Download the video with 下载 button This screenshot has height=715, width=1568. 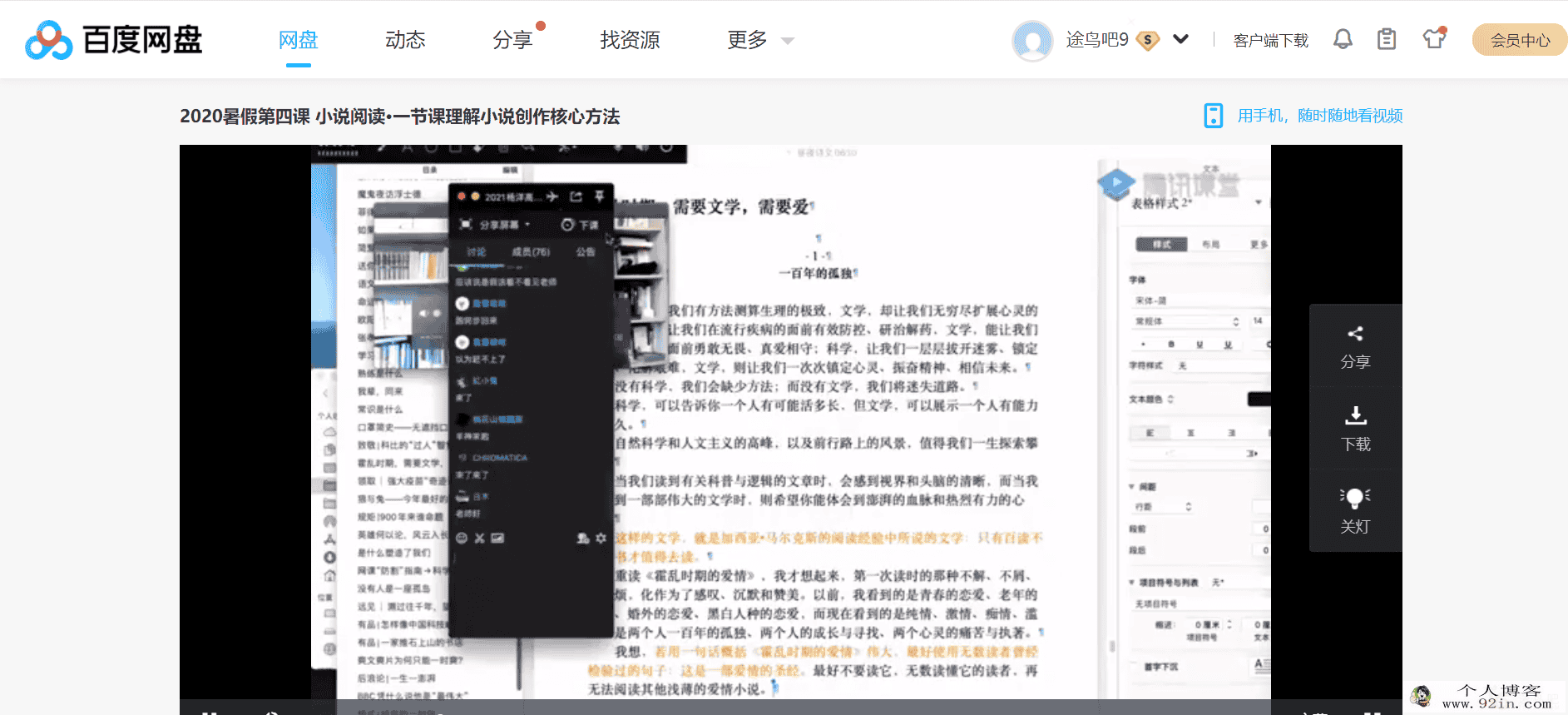tap(1355, 429)
